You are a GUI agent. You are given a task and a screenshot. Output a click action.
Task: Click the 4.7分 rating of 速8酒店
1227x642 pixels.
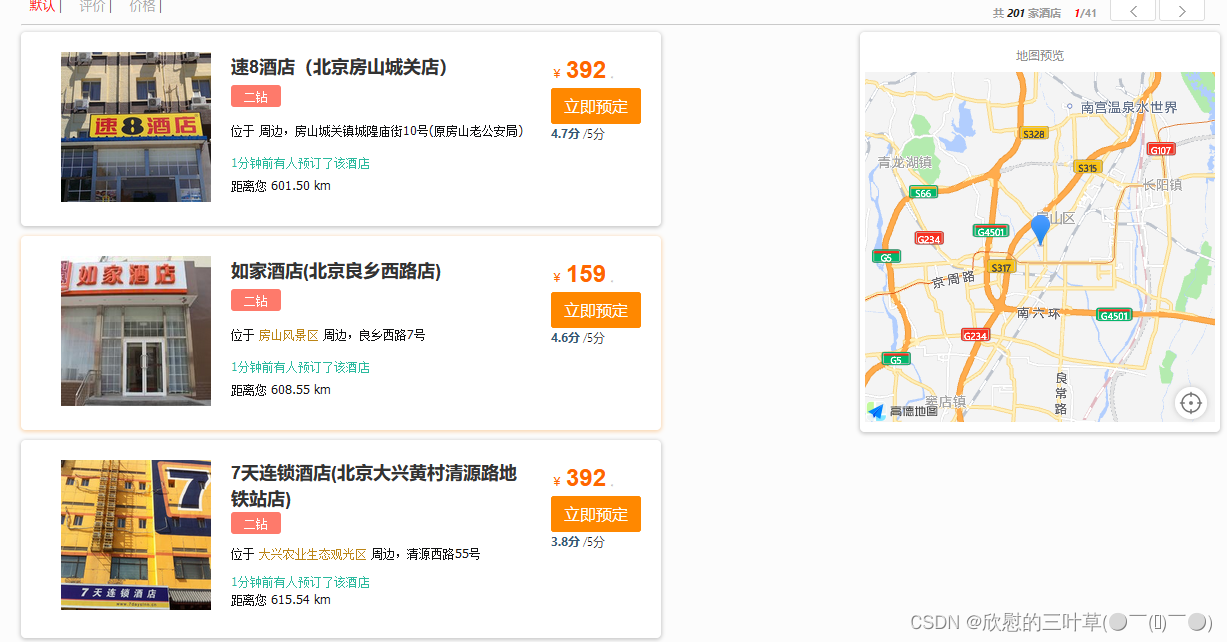[563, 133]
